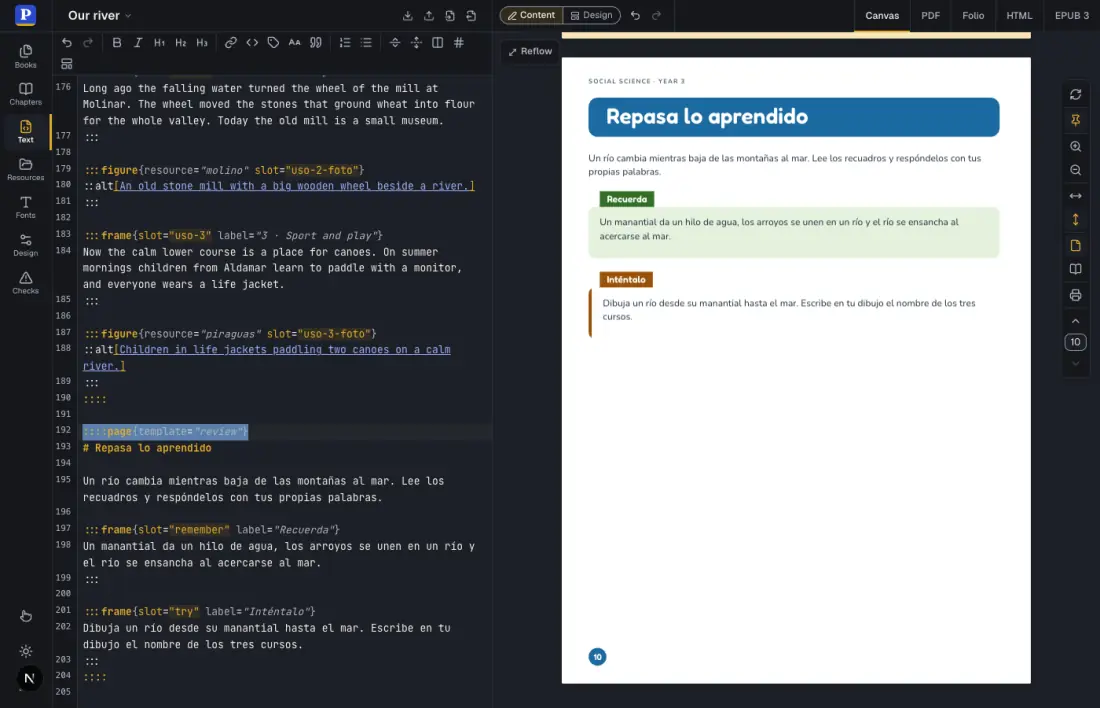1100x708 pixels.
Task: Open the Books panel in the sidebar
Action: pos(25,56)
